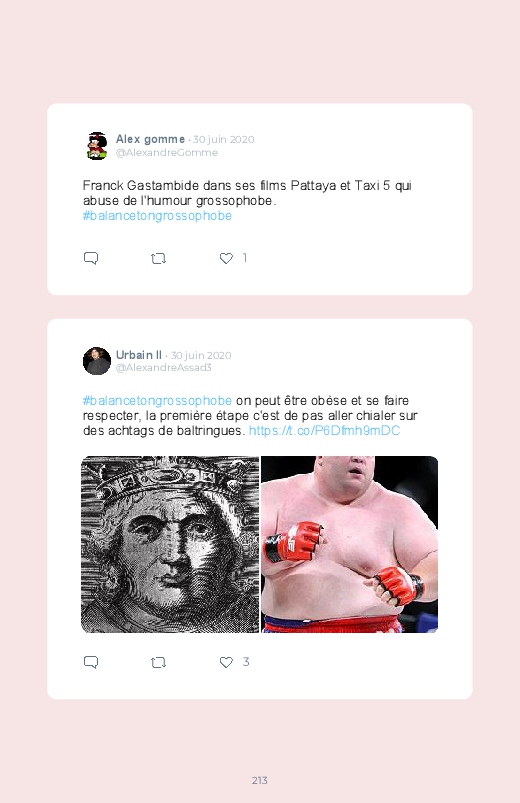Viewport: 520px width, 803px height.
Task: Open the #balancetongrossophobe hashtag in Urbain II's tweet
Action: coord(157,400)
